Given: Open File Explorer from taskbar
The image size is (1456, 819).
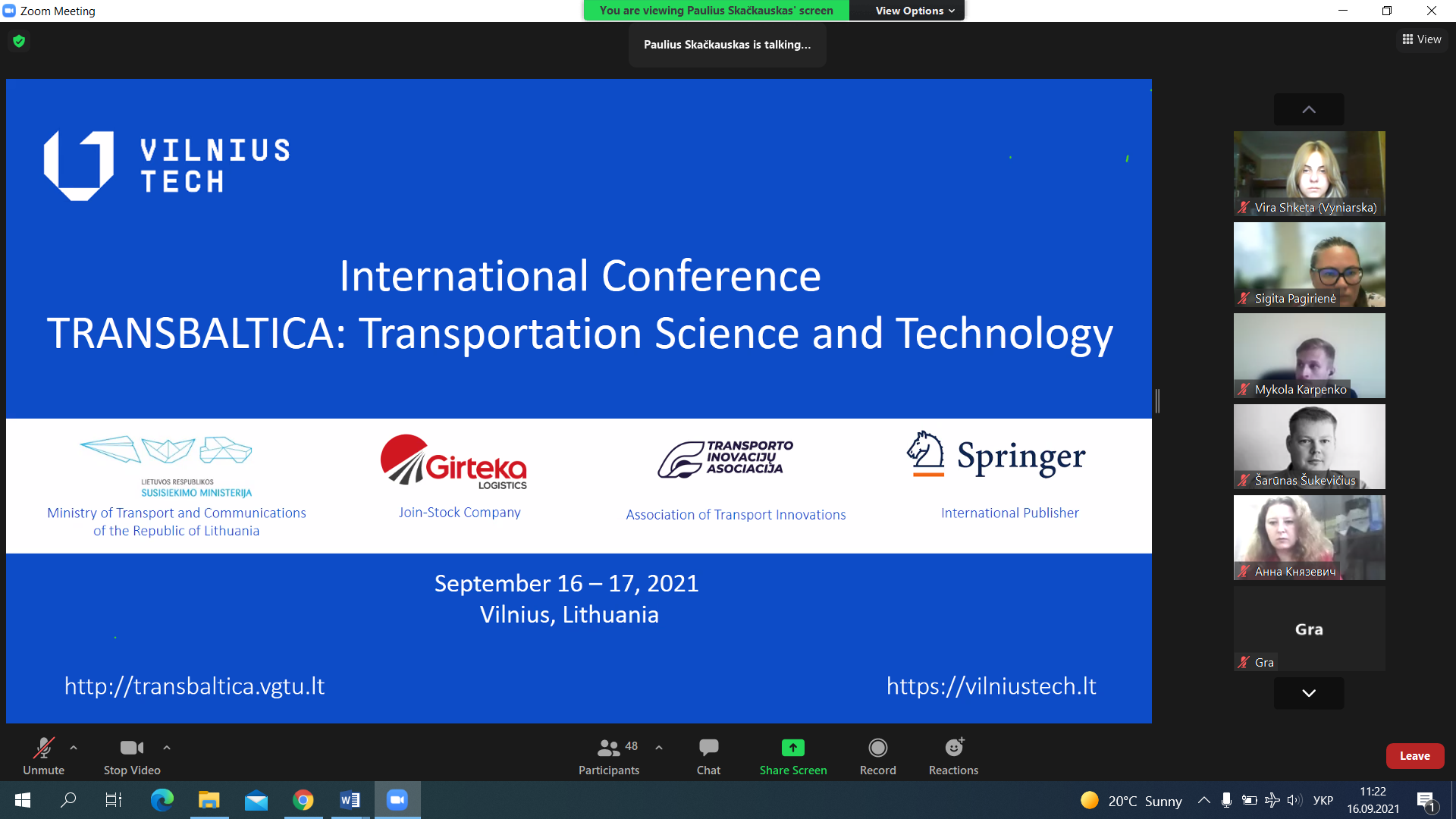Looking at the screenshot, I should pyautogui.click(x=209, y=800).
